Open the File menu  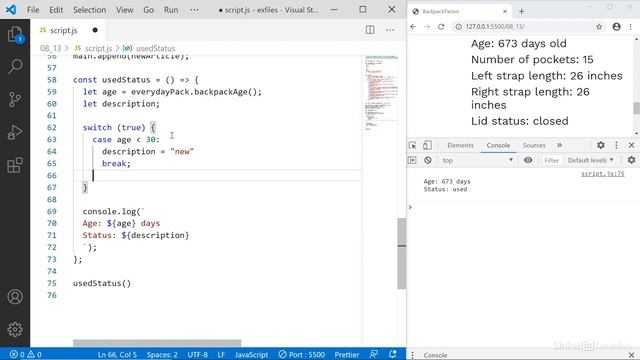click(x=33, y=9)
